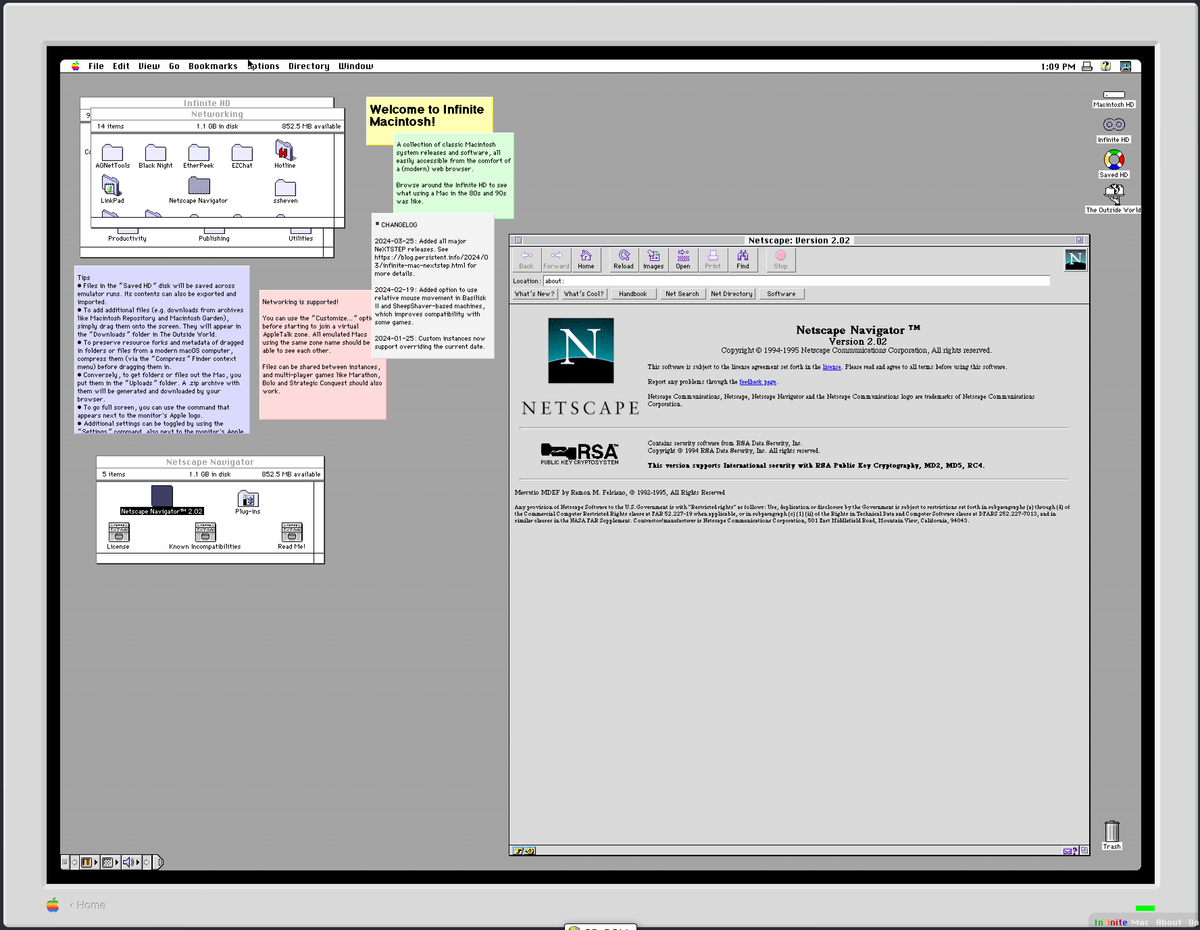Screen dimensions: 1200x930
Task: Click the What's Cool? directory button
Action: tap(584, 294)
